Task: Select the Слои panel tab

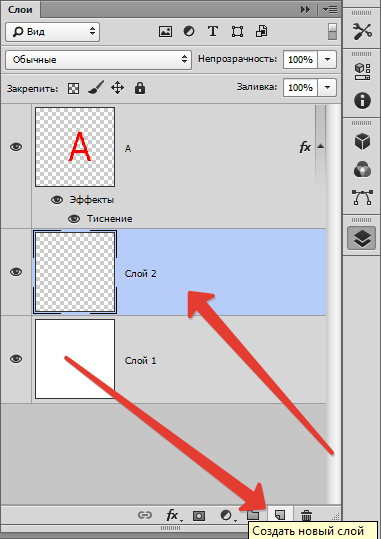Action: (20, 9)
